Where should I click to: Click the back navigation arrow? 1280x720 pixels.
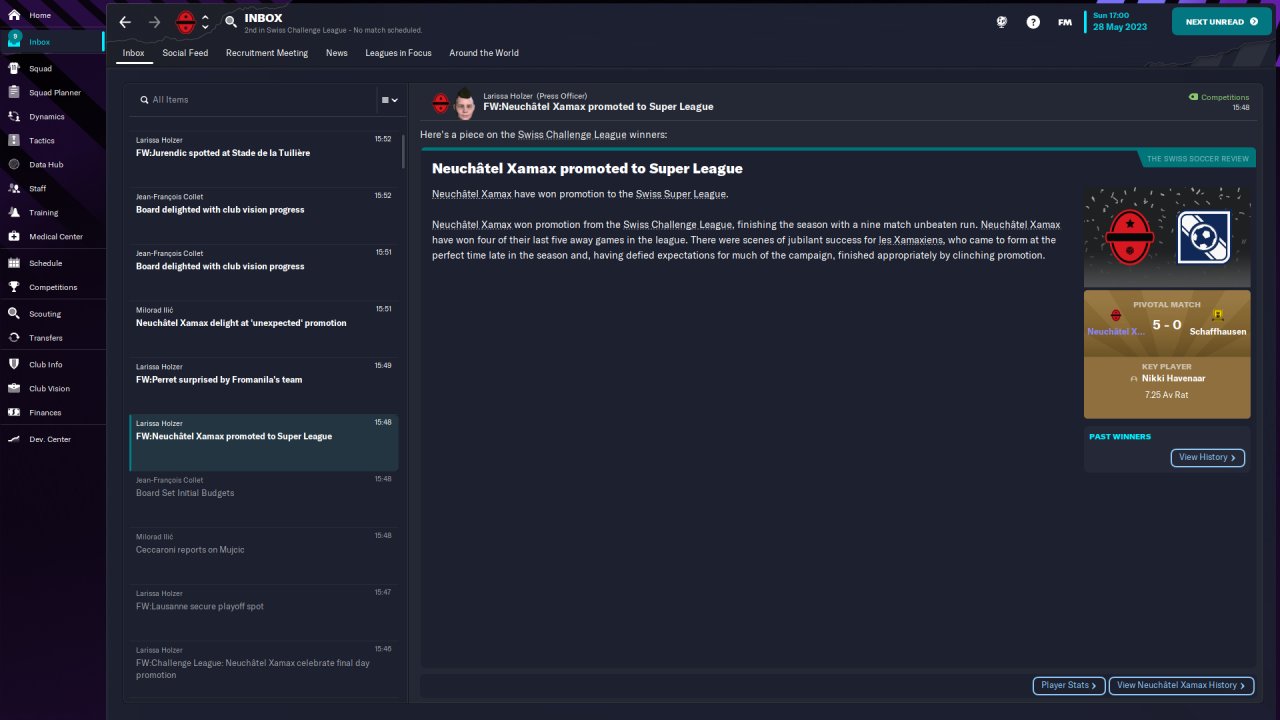pyautogui.click(x=125, y=22)
